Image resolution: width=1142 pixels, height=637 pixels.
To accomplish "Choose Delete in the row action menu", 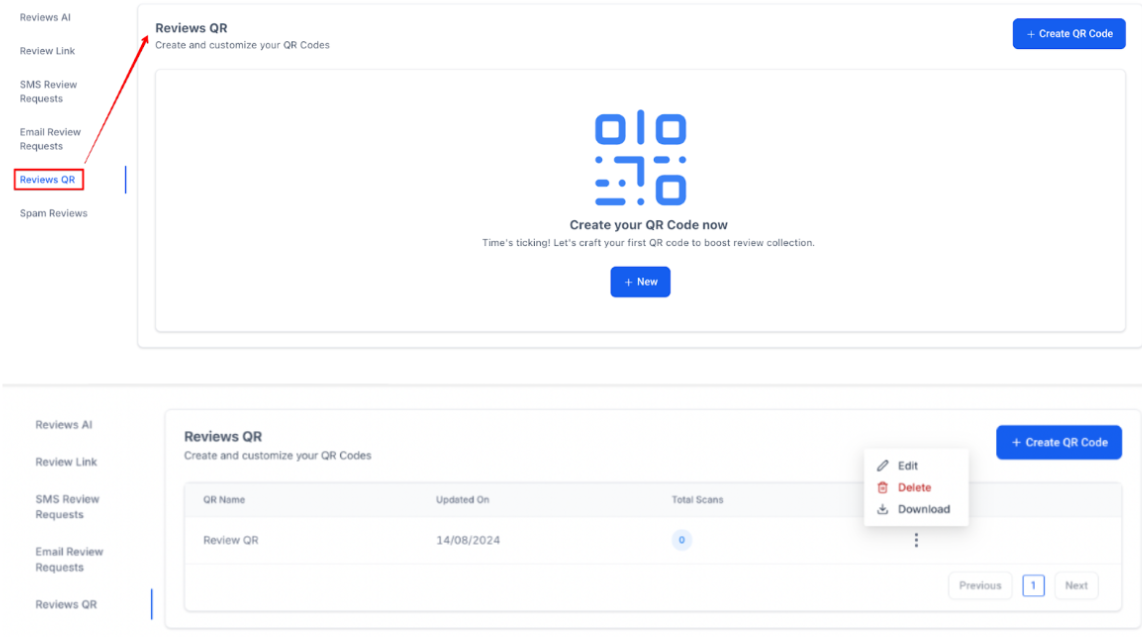I will pos(914,487).
